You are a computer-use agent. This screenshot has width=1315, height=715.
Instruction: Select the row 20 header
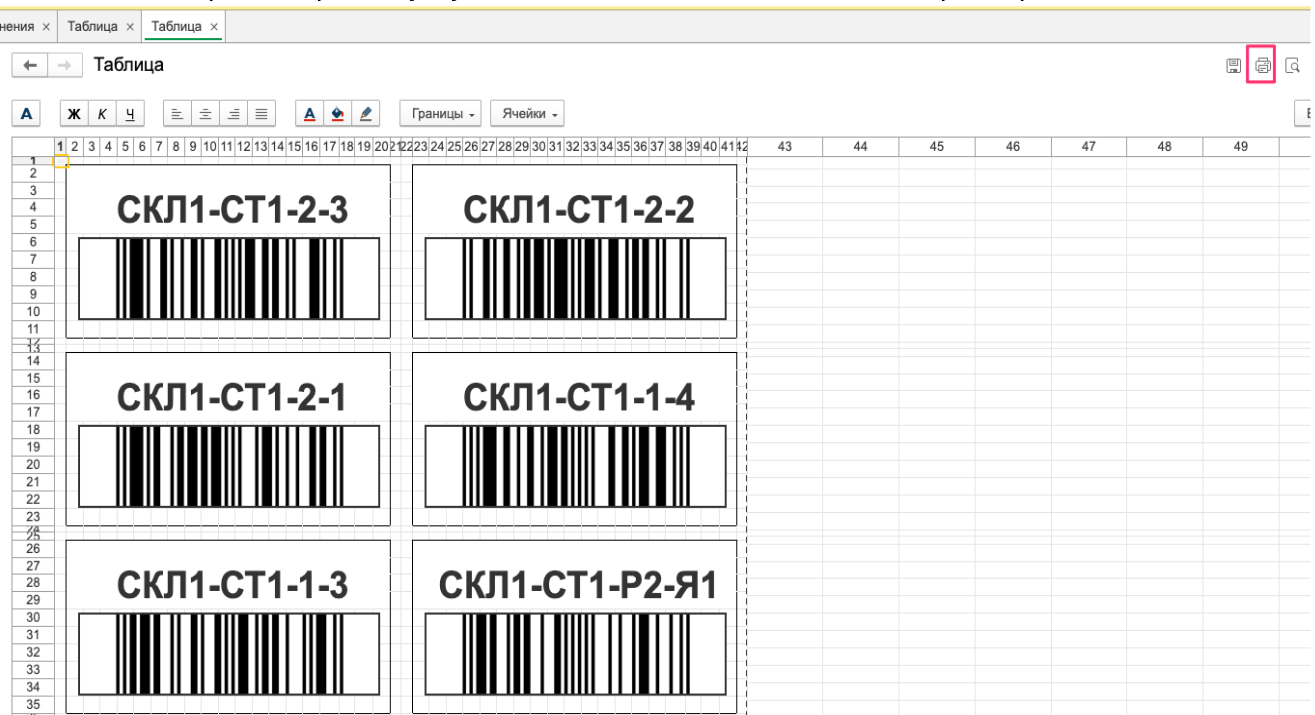(x=33, y=465)
